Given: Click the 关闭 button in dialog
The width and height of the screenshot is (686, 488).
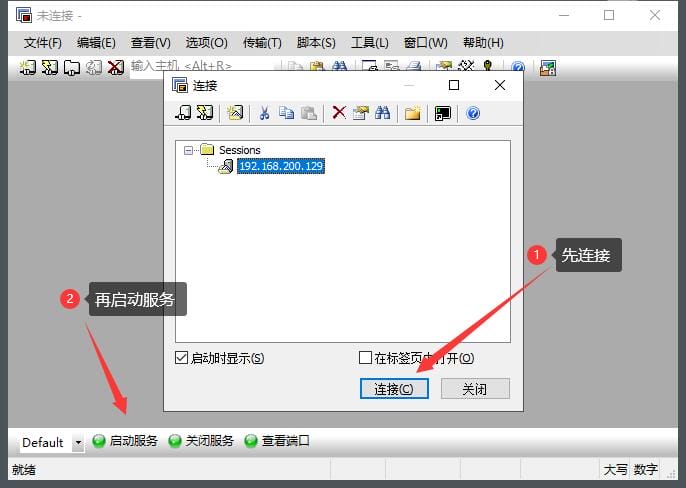Looking at the screenshot, I should coord(475,389).
